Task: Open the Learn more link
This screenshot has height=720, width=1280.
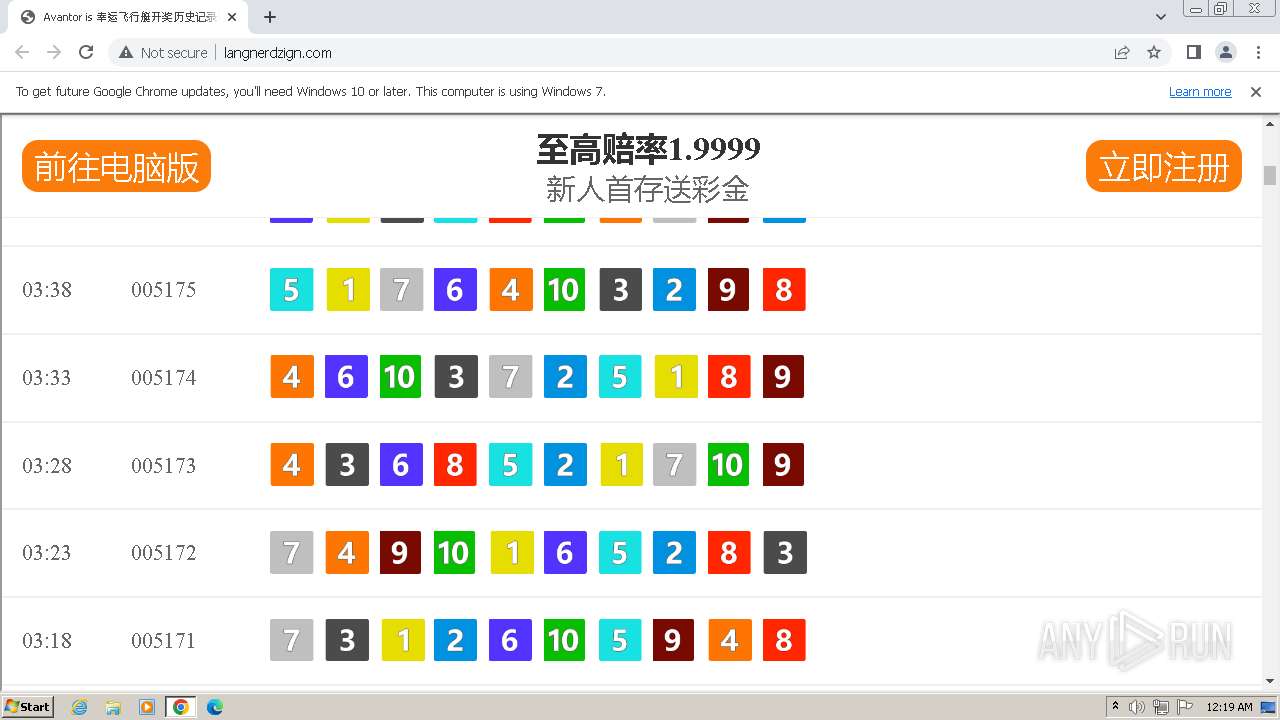Action: (x=1200, y=91)
